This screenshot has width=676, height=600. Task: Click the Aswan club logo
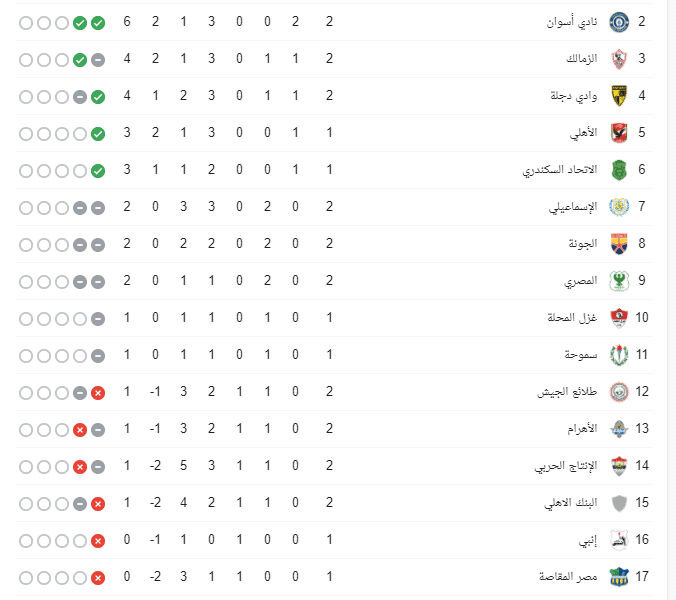click(619, 22)
